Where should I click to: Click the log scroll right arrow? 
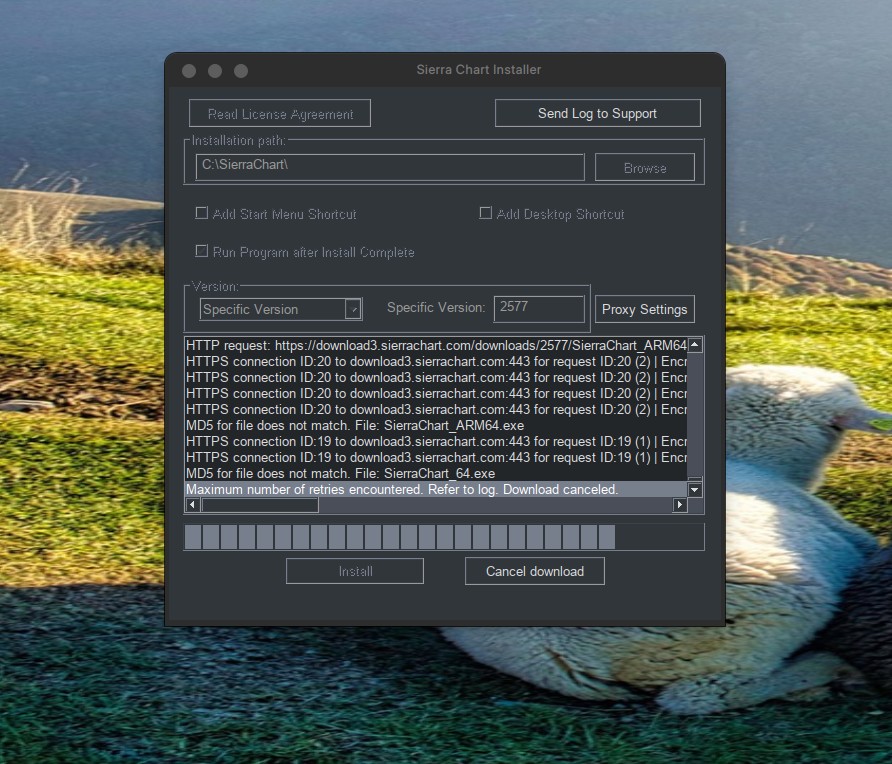pos(680,505)
